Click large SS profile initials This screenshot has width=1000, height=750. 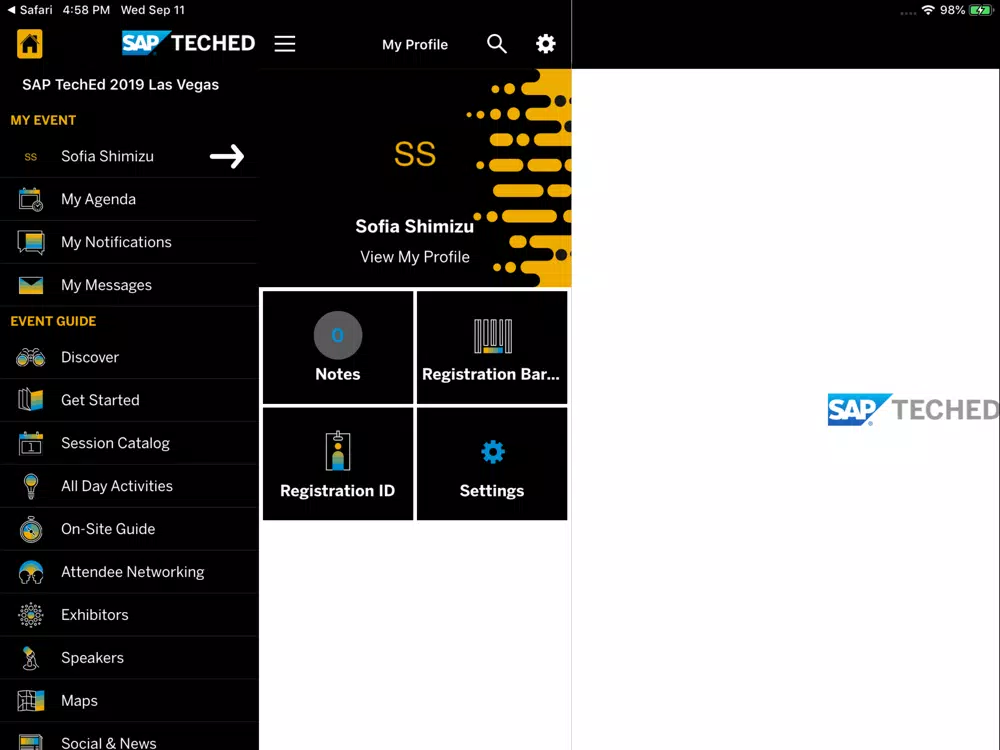click(x=415, y=154)
